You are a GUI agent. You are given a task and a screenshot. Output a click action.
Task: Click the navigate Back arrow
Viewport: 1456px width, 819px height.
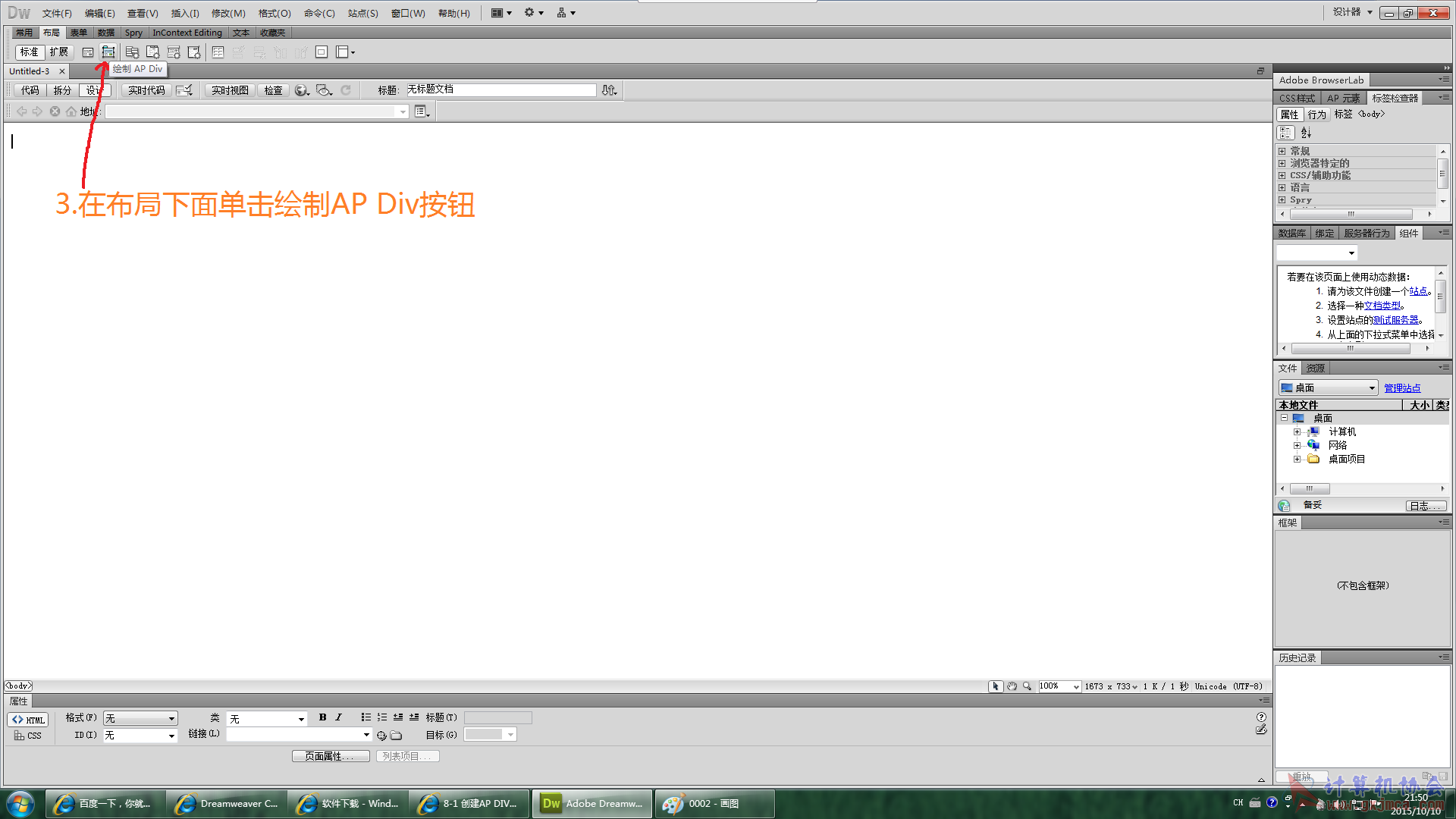21,111
